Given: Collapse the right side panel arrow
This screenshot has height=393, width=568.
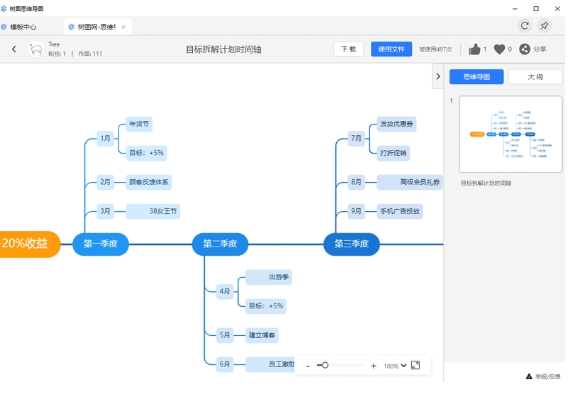Looking at the screenshot, I should pyautogui.click(x=438, y=76).
